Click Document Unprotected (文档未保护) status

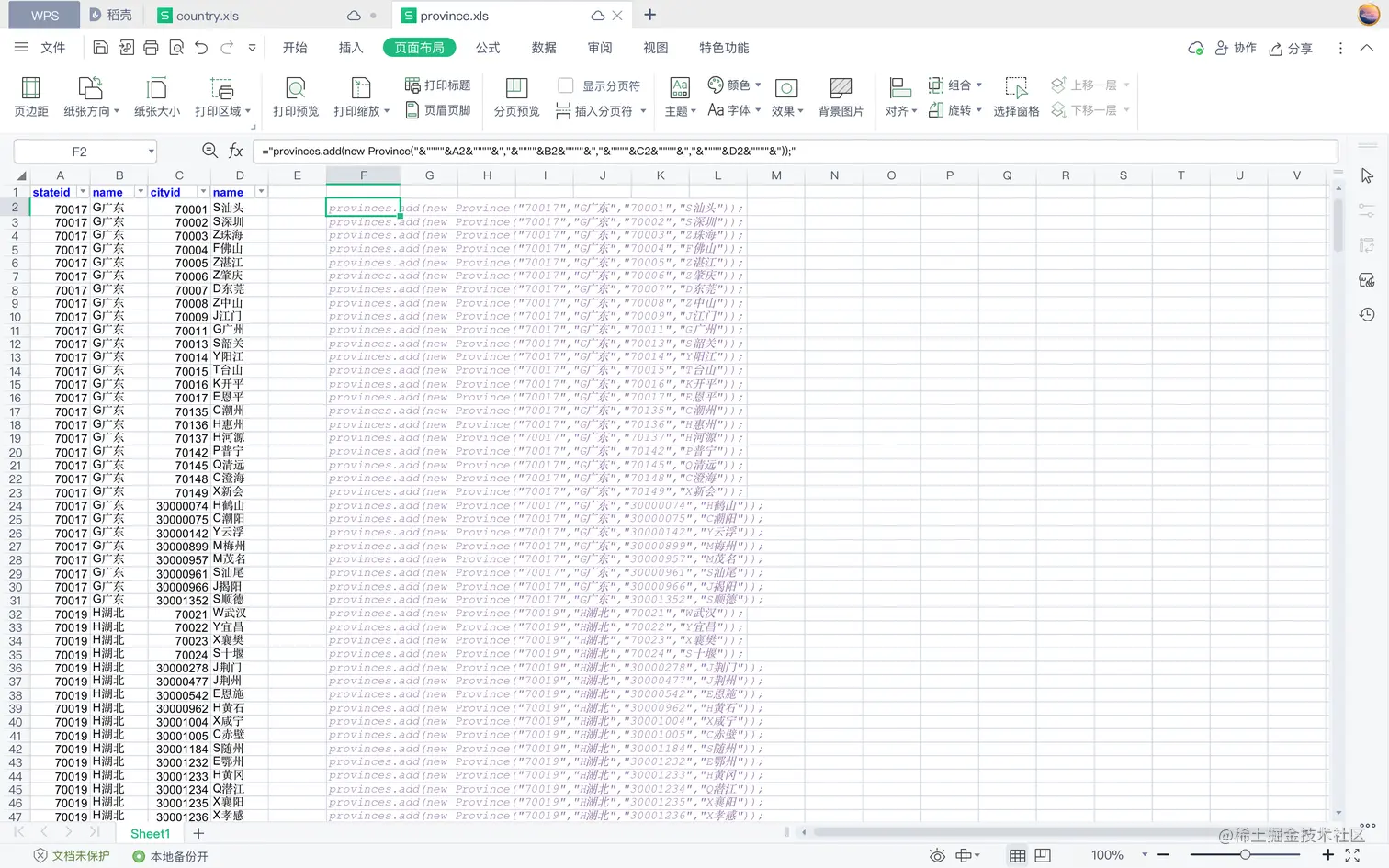tap(72, 856)
